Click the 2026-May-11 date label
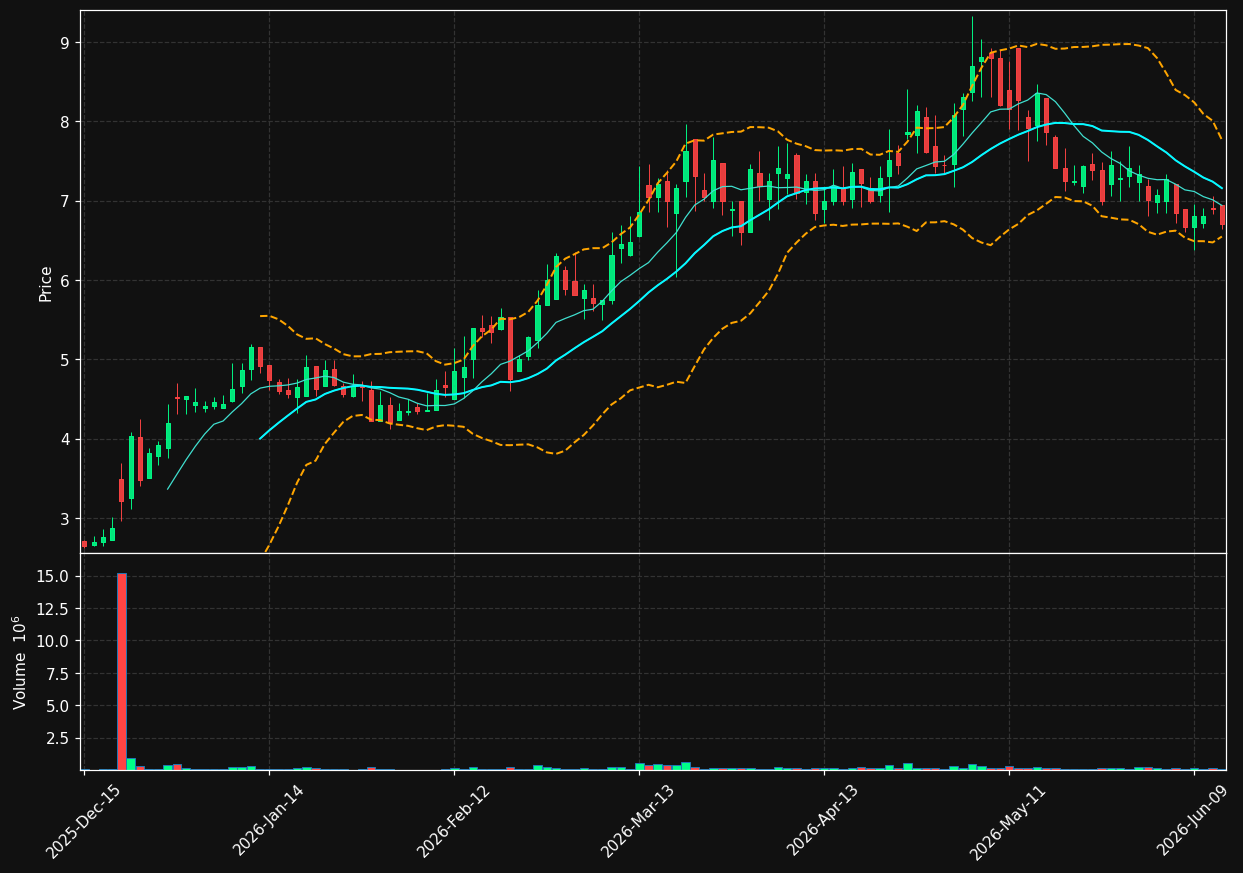The width and height of the screenshot is (1243, 873). 1008,822
